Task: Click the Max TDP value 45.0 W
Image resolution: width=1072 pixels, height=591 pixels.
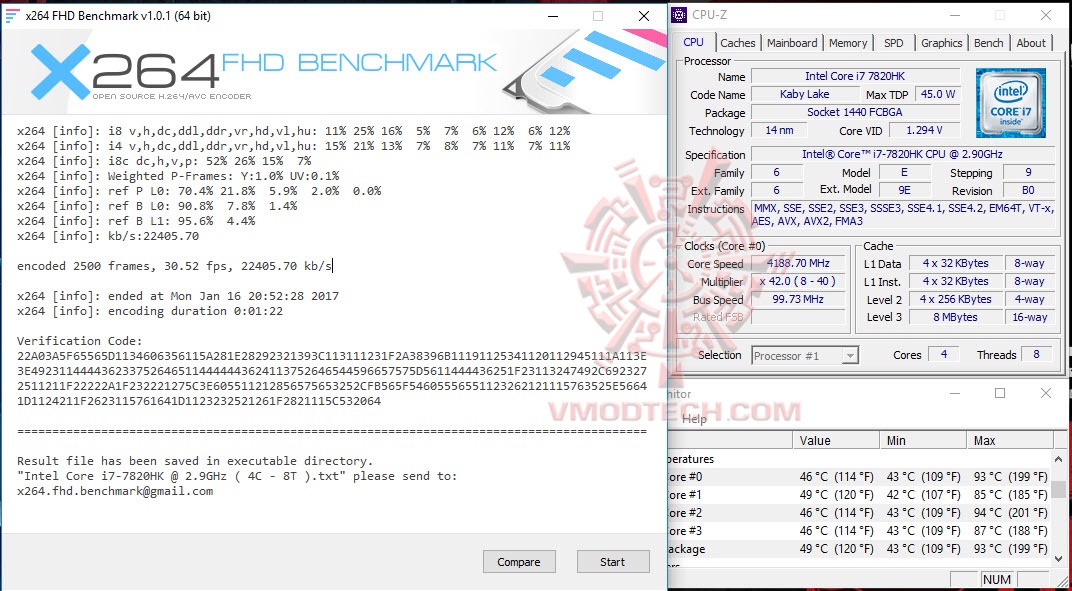Action: tap(936, 94)
